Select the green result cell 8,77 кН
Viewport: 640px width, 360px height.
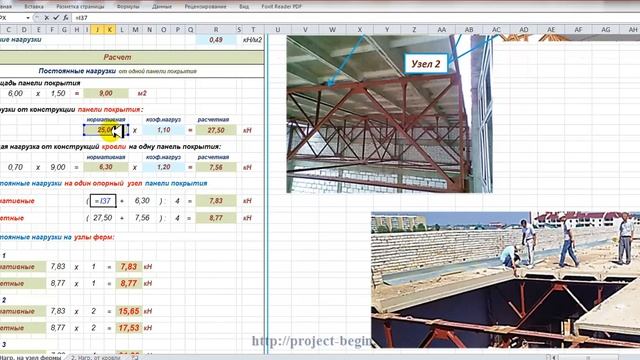pos(216,218)
